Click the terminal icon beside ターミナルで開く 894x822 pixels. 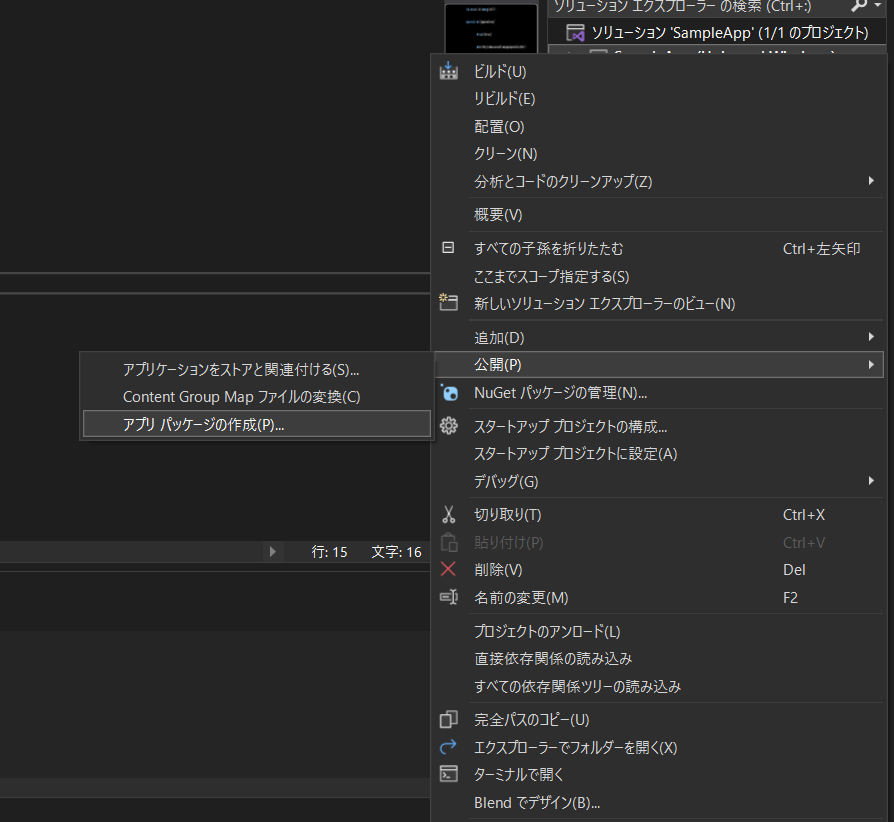tap(449, 774)
